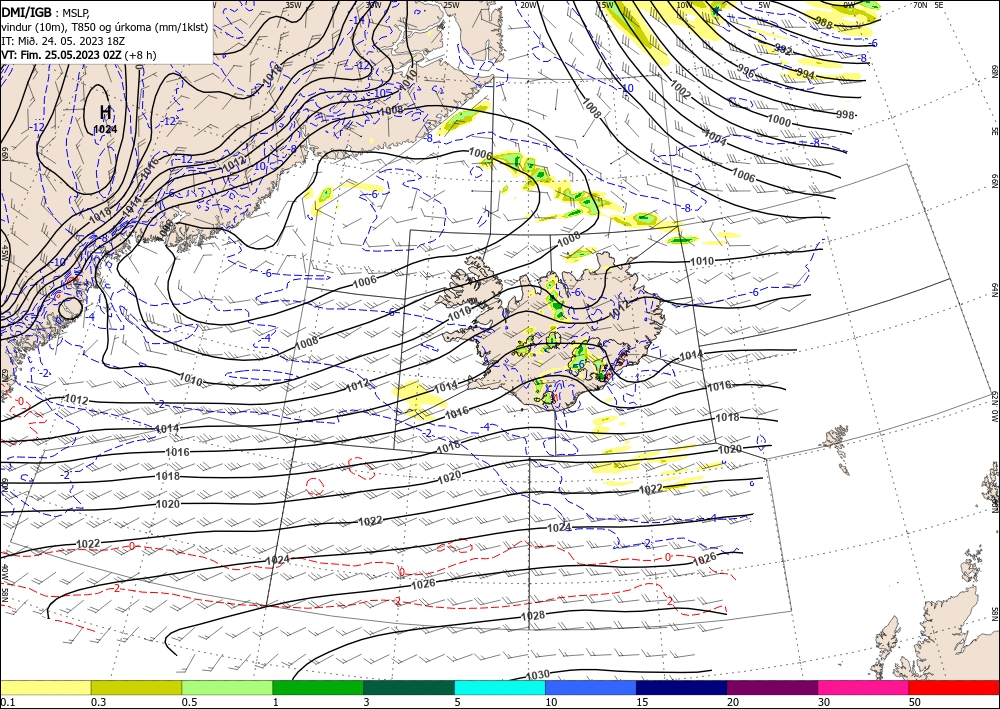
Task: Click the 1030 isobar label
Action: (538, 675)
